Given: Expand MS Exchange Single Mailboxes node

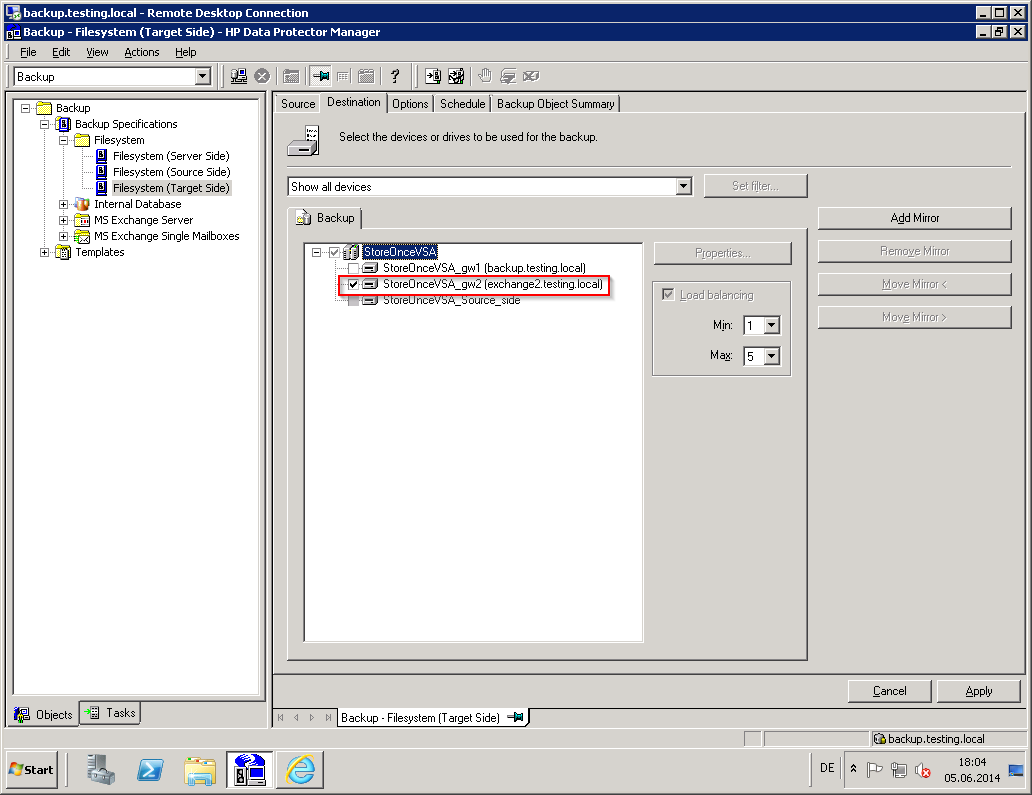Looking at the screenshot, I should 63,236.
